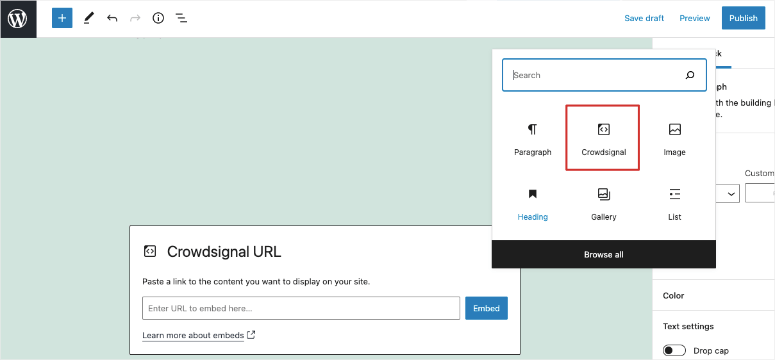Publish the post
This screenshot has height=360, width=775.
(x=743, y=18)
